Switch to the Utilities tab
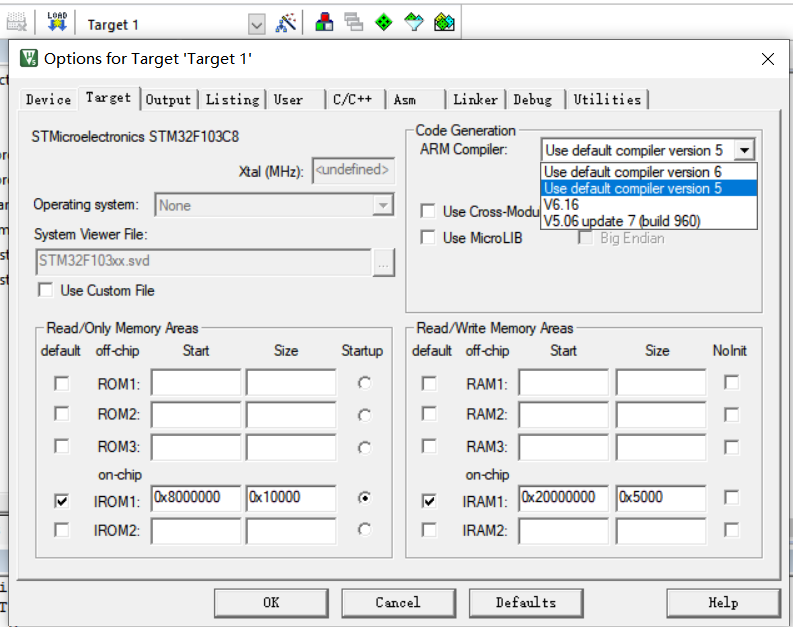793x627 pixels. [x=607, y=100]
